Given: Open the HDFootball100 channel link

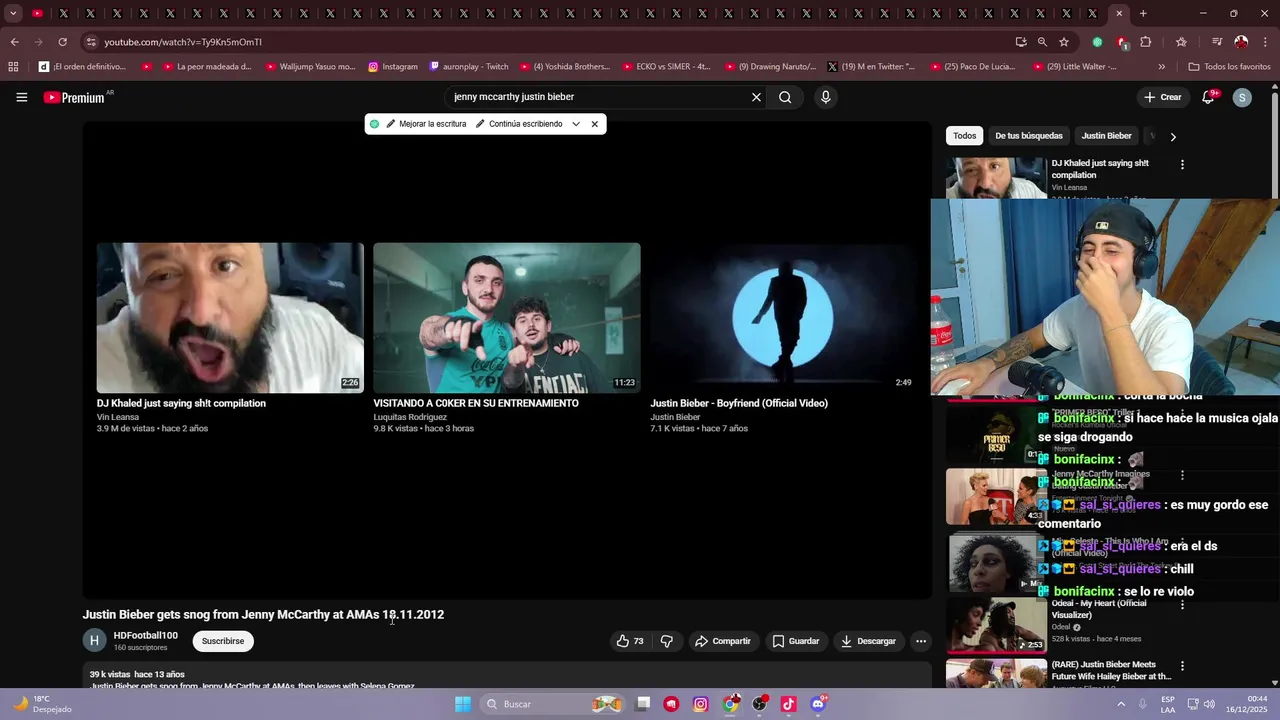Looking at the screenshot, I should tap(145, 635).
